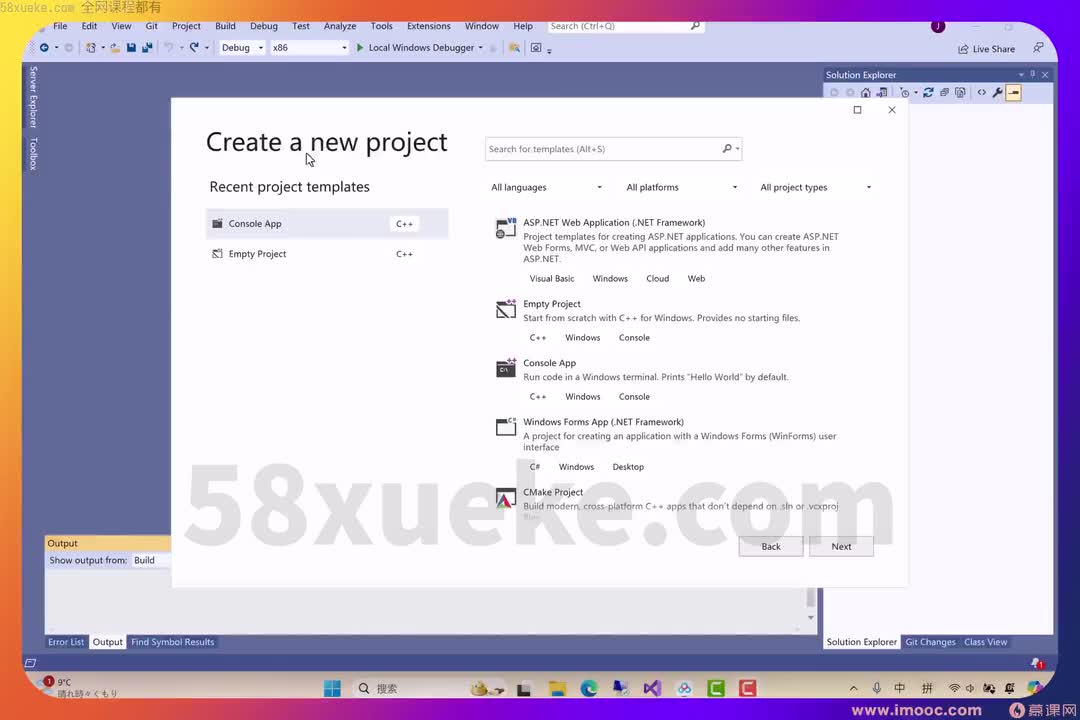This screenshot has width=1080, height=720.
Task: Open Visual Studio from the taskbar
Action: click(x=652, y=688)
